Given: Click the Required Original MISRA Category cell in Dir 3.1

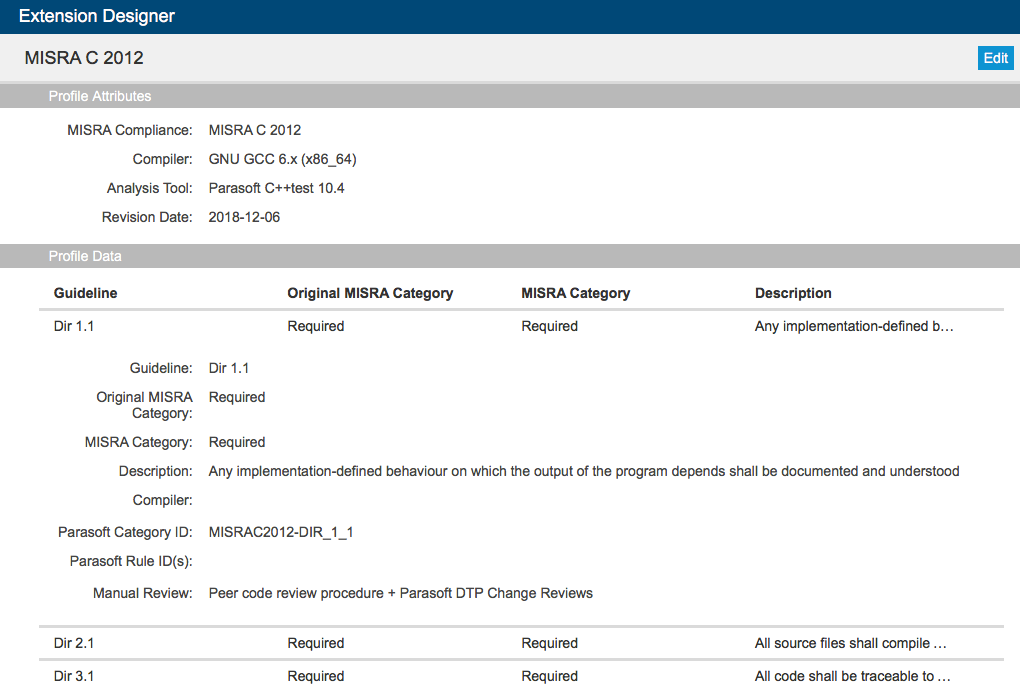Looking at the screenshot, I should tap(316, 676).
